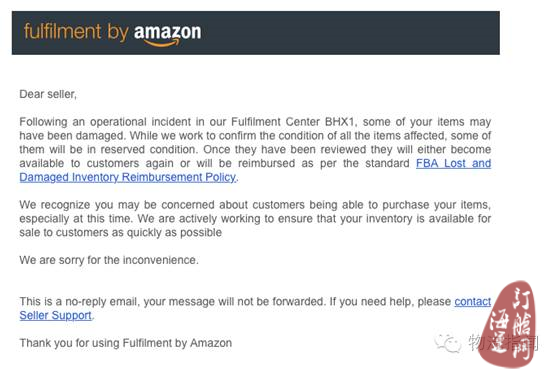Click the WeChat bubble watermark icon
Screen dimensions: 558x370
coord(448,343)
